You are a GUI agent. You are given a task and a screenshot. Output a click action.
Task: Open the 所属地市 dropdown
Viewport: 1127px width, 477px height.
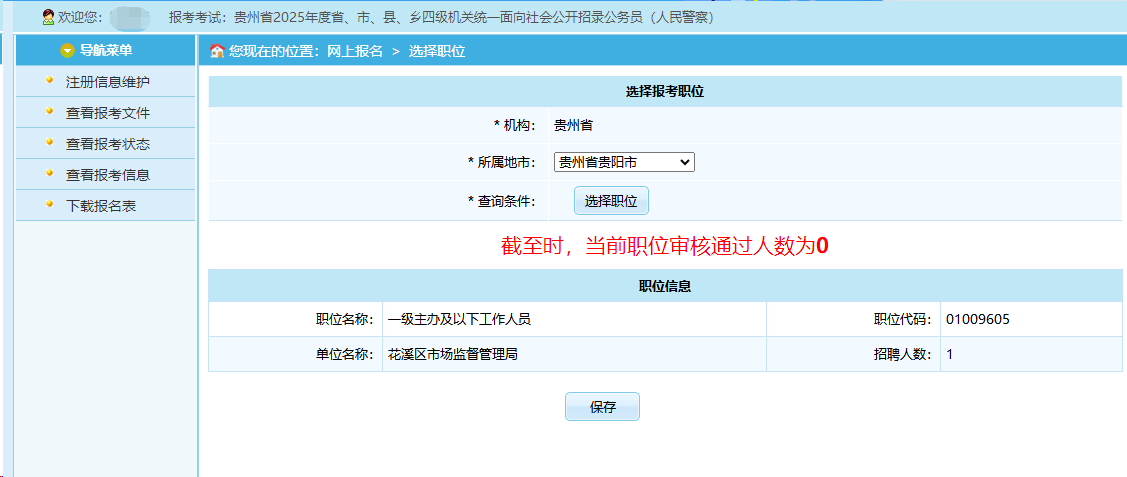(x=624, y=163)
